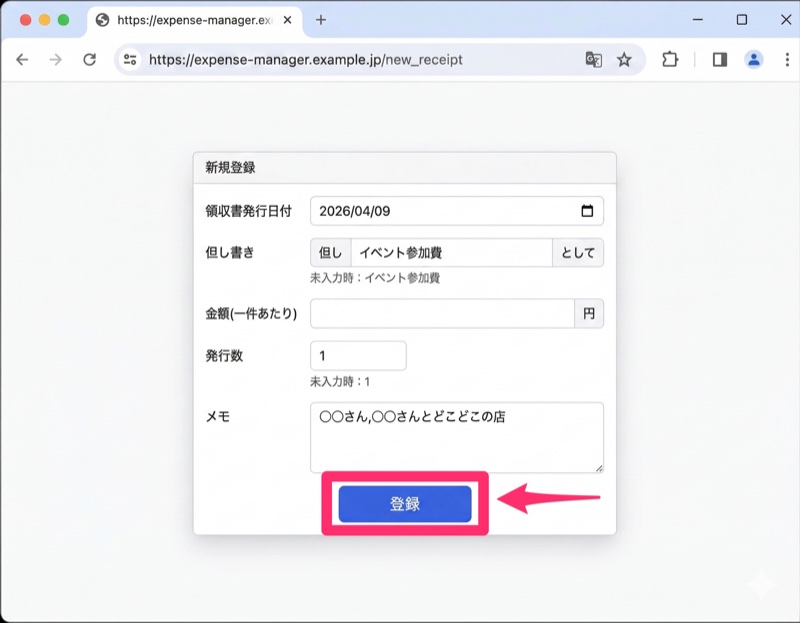Open the Chrome three-dot menu
Screen dimensions: 800x623
click(786, 59)
